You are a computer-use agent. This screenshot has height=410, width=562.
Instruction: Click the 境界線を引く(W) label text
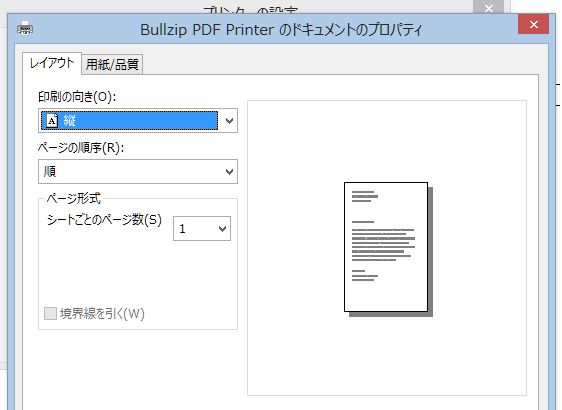(102, 314)
